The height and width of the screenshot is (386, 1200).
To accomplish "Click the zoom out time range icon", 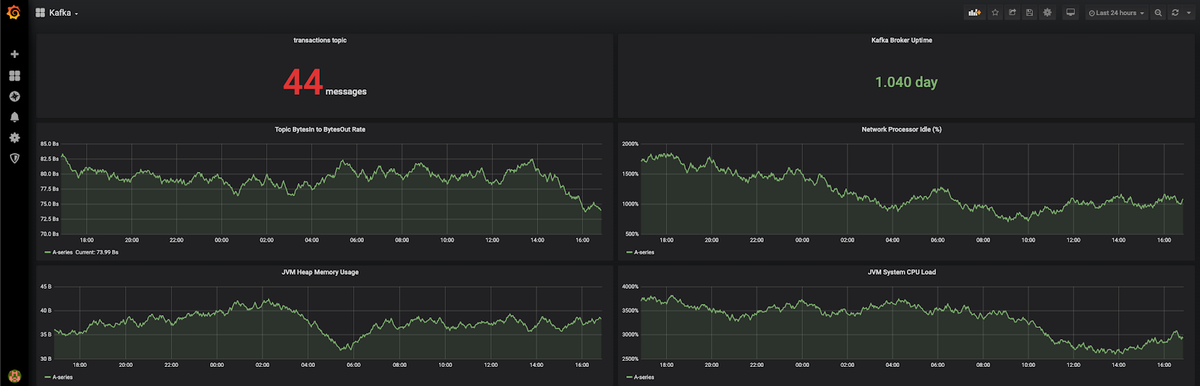I will pyautogui.click(x=1158, y=13).
